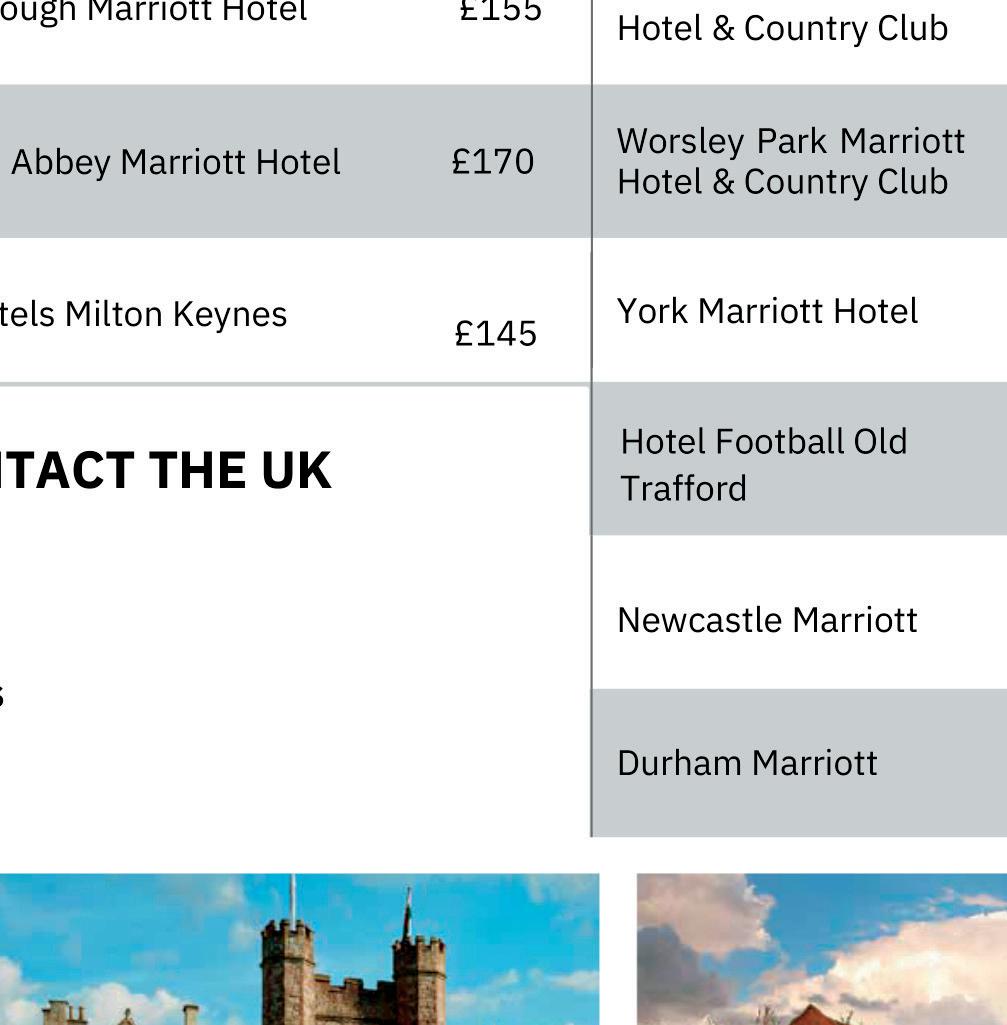Viewport: 1007px width, 1025px height.
Task: Open the castle photo thumbnail
Action: tap(299, 950)
